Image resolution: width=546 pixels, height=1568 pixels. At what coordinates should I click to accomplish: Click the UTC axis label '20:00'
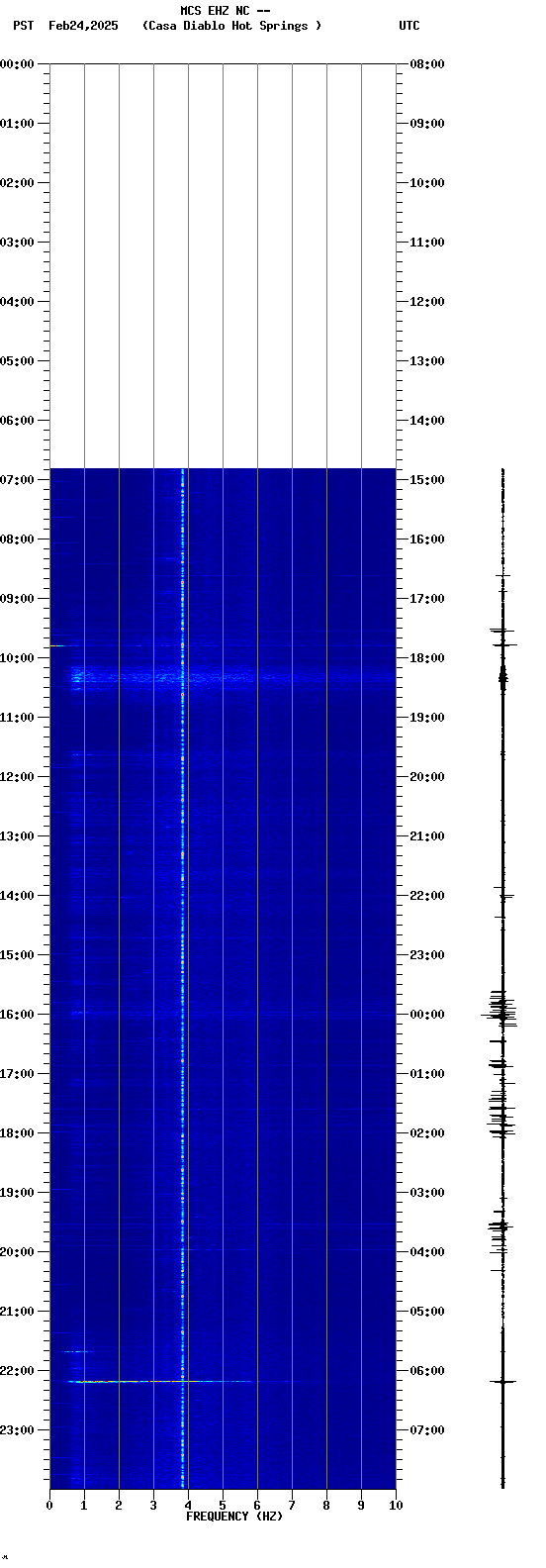[427, 777]
